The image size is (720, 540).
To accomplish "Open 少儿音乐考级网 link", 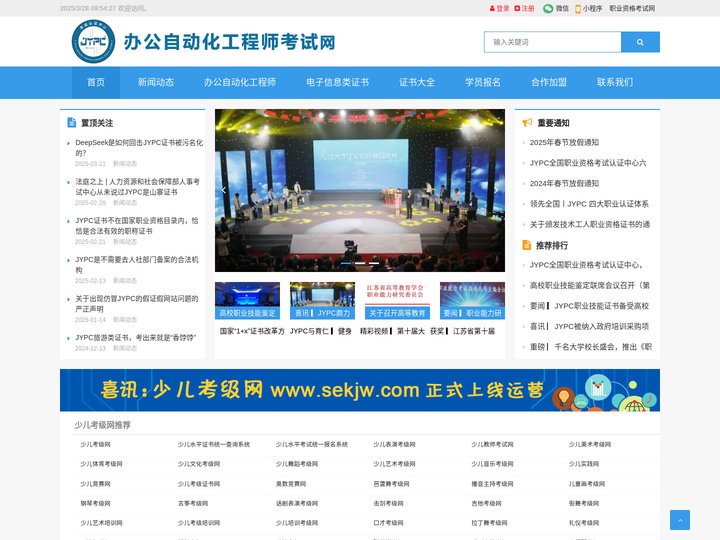I will [492, 464].
